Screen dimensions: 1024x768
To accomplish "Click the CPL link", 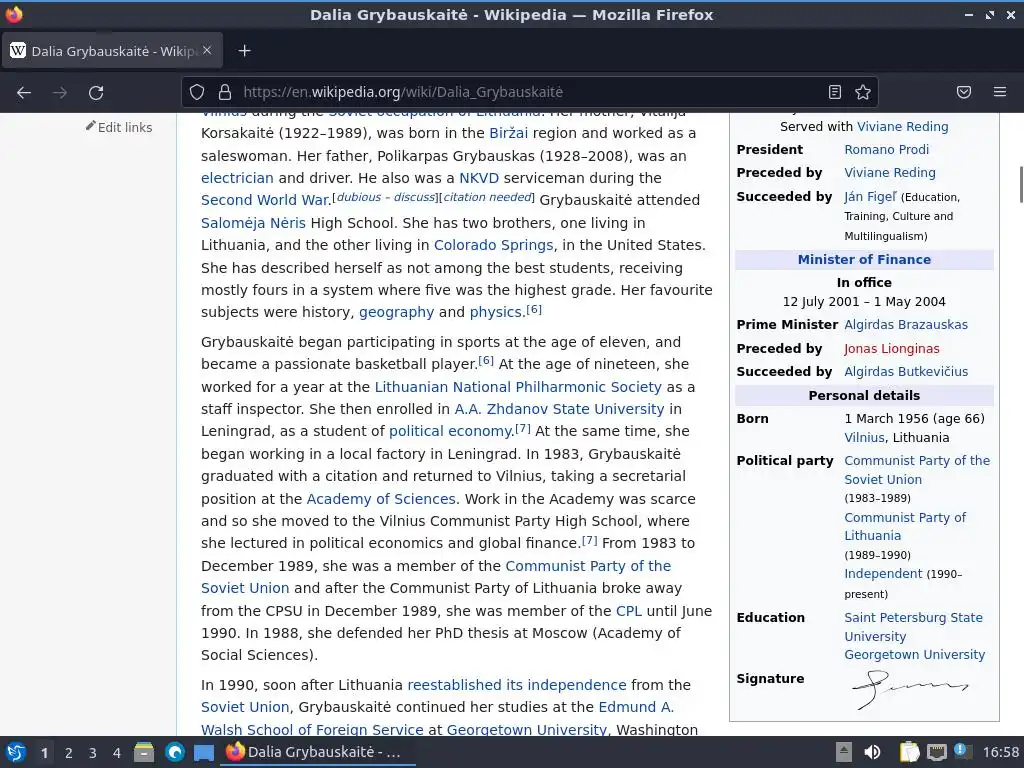I will pyautogui.click(x=629, y=611).
